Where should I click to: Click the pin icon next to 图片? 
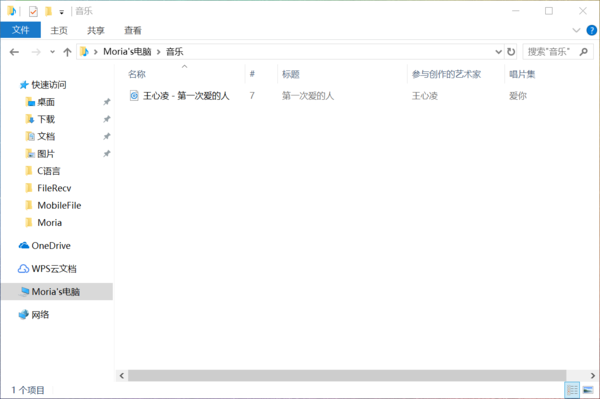click(x=107, y=154)
